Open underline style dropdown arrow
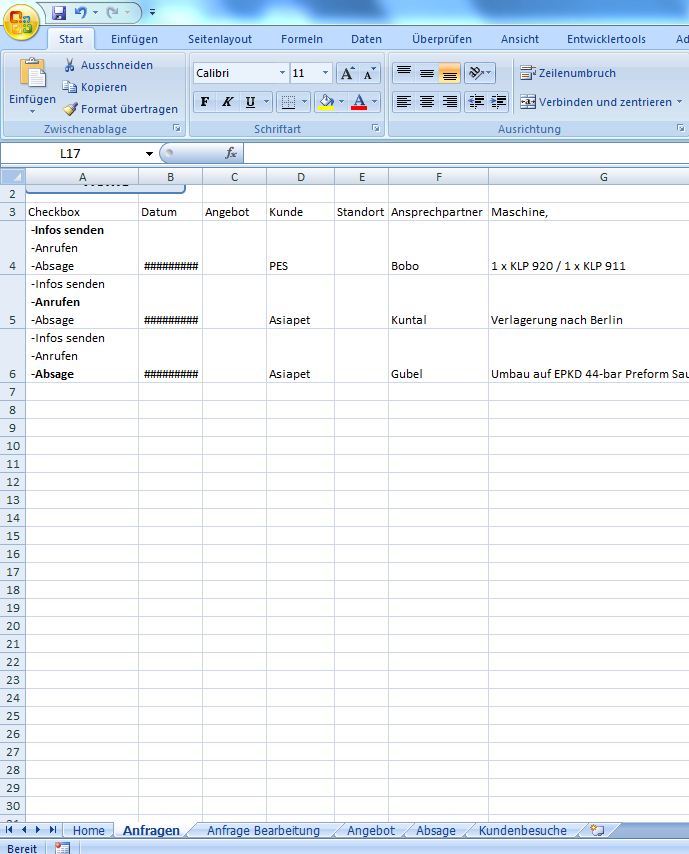Viewport: 689px width, 854px height. tap(266, 102)
